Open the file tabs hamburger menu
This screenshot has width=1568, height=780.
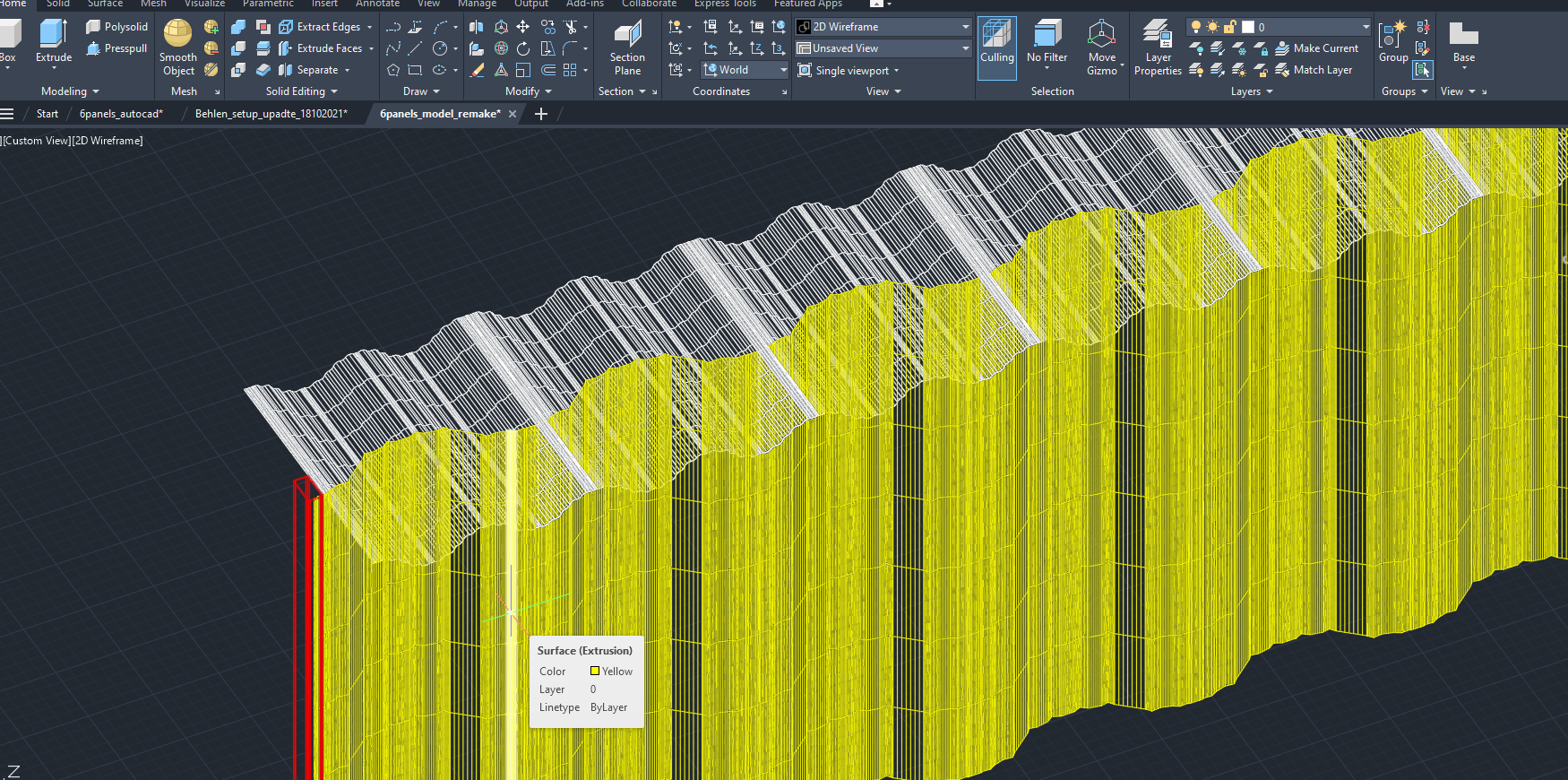point(7,114)
